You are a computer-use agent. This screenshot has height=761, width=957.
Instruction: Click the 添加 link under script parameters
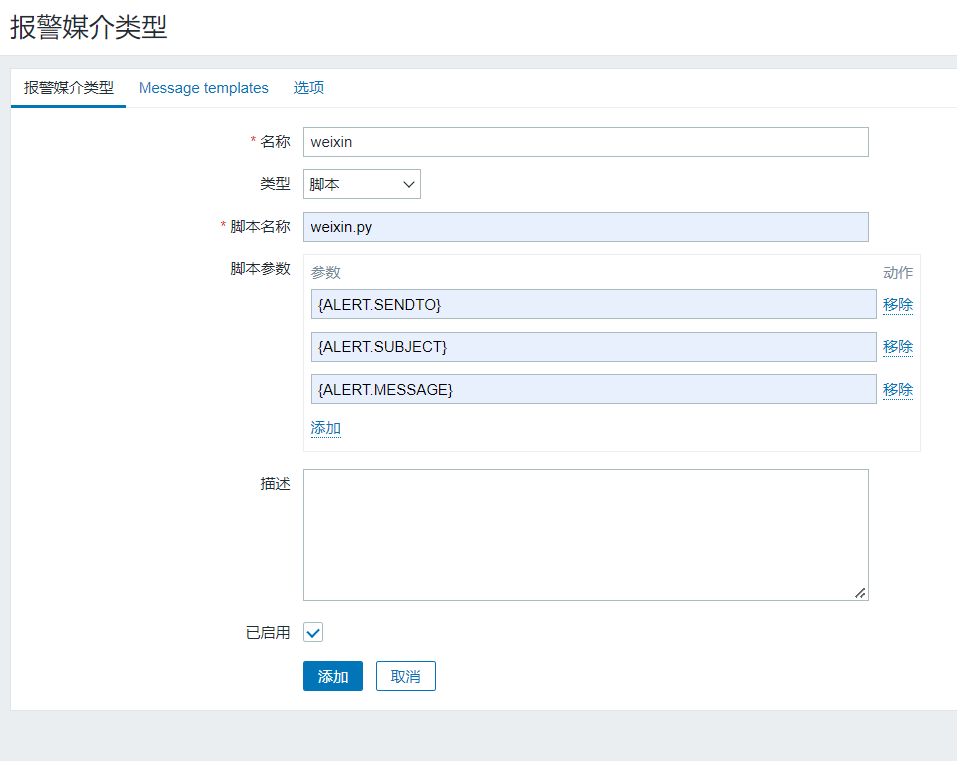click(325, 428)
